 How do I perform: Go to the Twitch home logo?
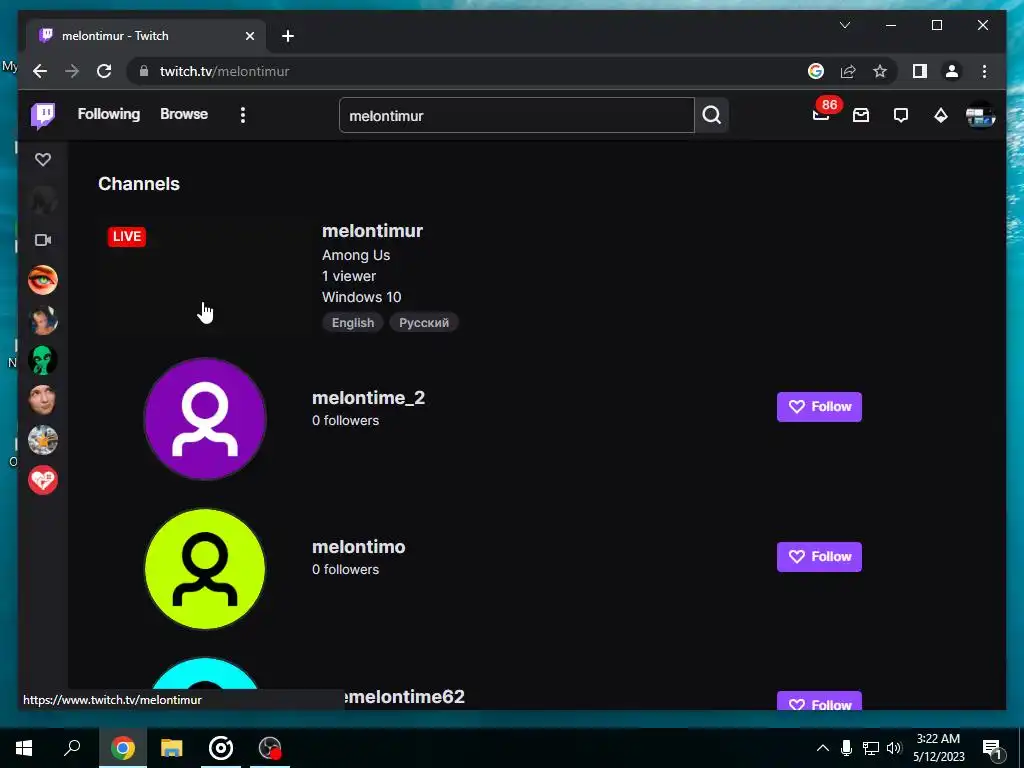43,116
